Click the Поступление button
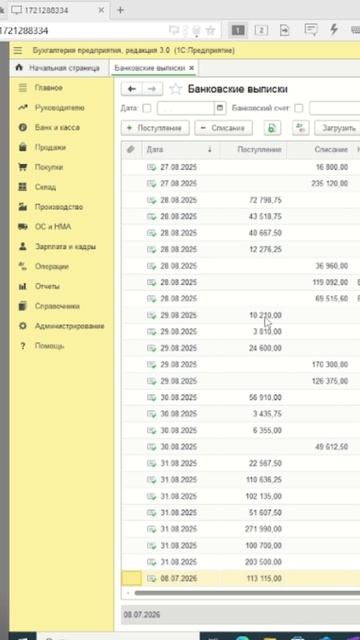 pyautogui.click(x=155, y=128)
